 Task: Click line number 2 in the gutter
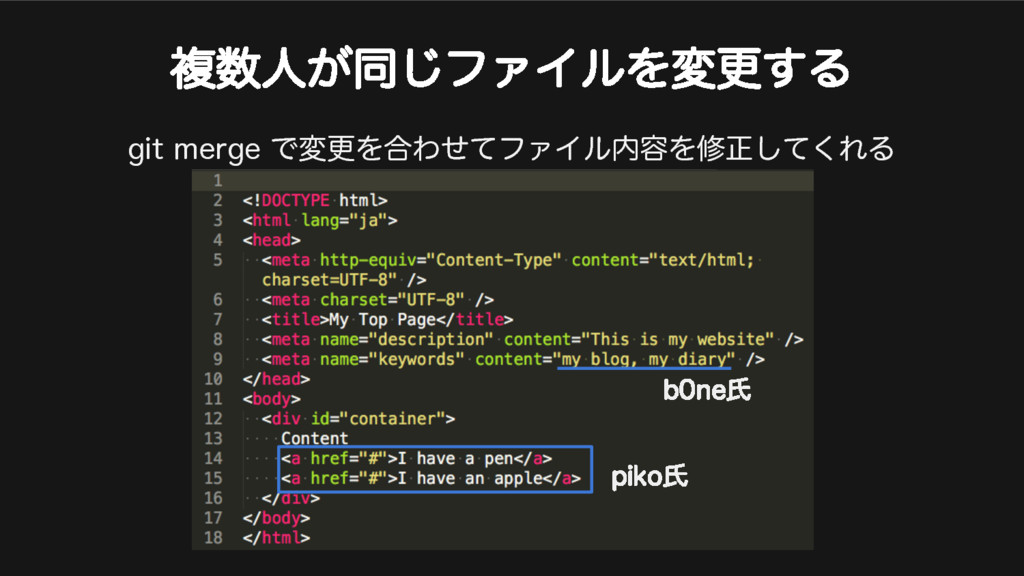point(217,200)
